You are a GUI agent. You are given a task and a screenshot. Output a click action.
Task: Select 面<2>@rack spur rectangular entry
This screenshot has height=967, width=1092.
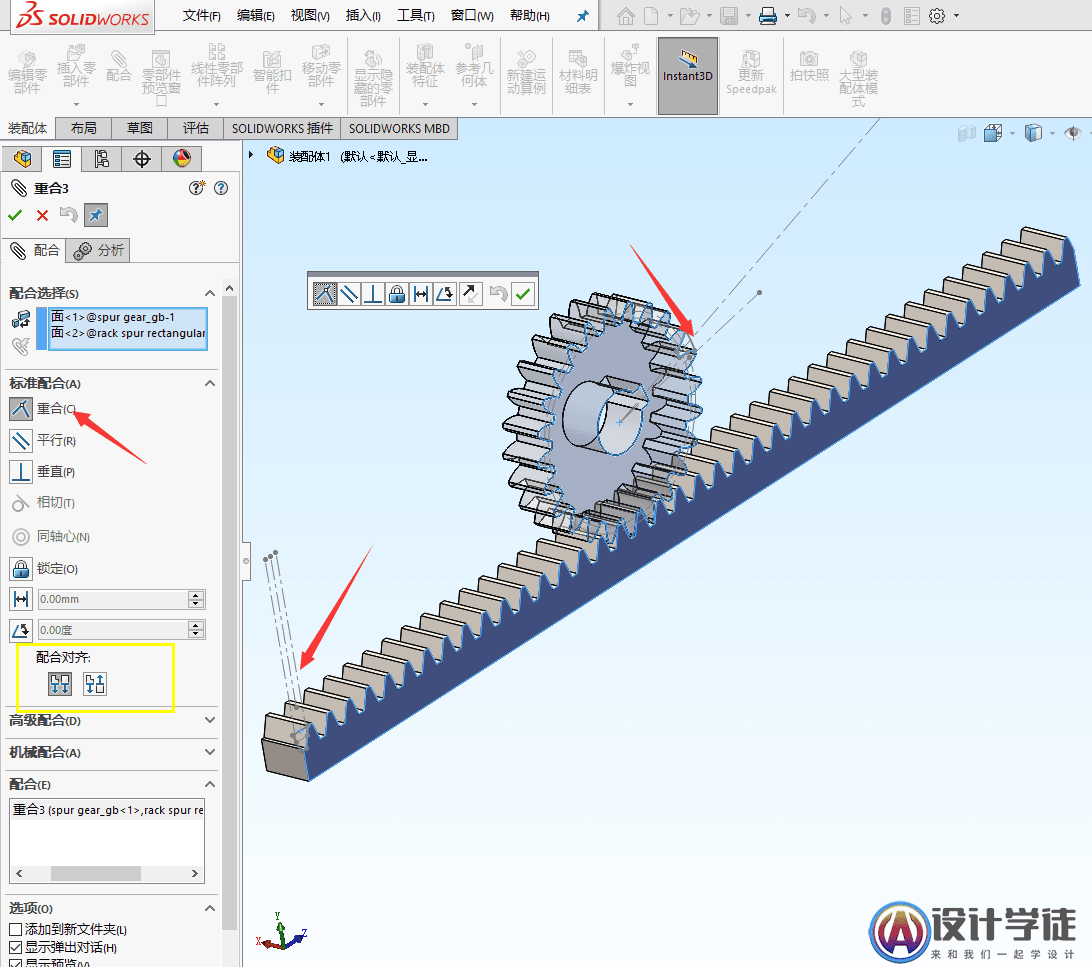point(127,333)
